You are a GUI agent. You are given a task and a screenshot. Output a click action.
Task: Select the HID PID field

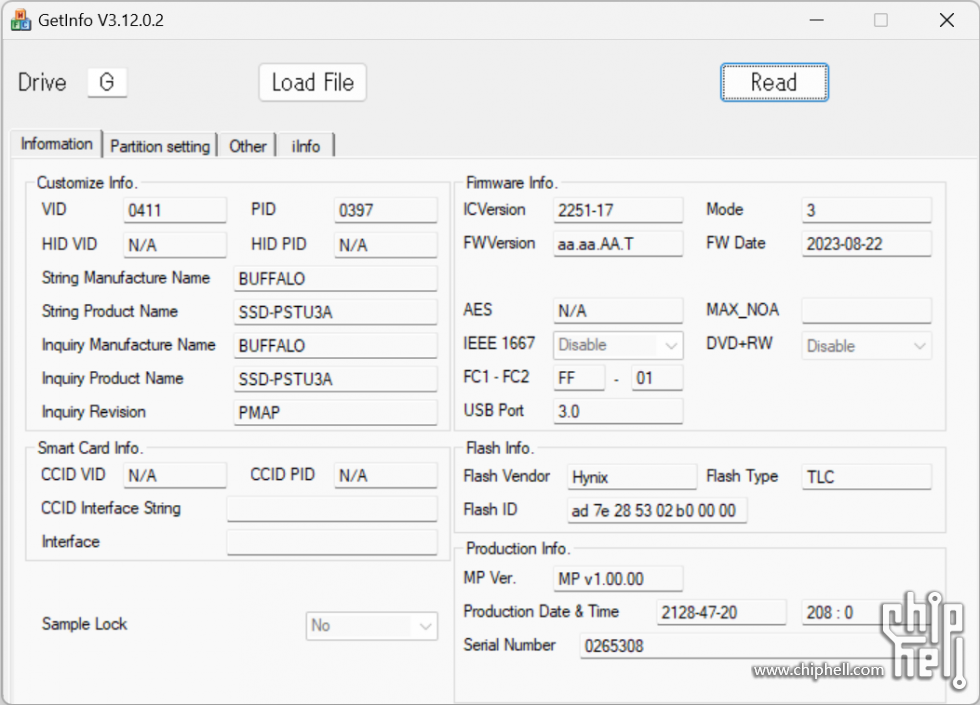click(x=386, y=245)
